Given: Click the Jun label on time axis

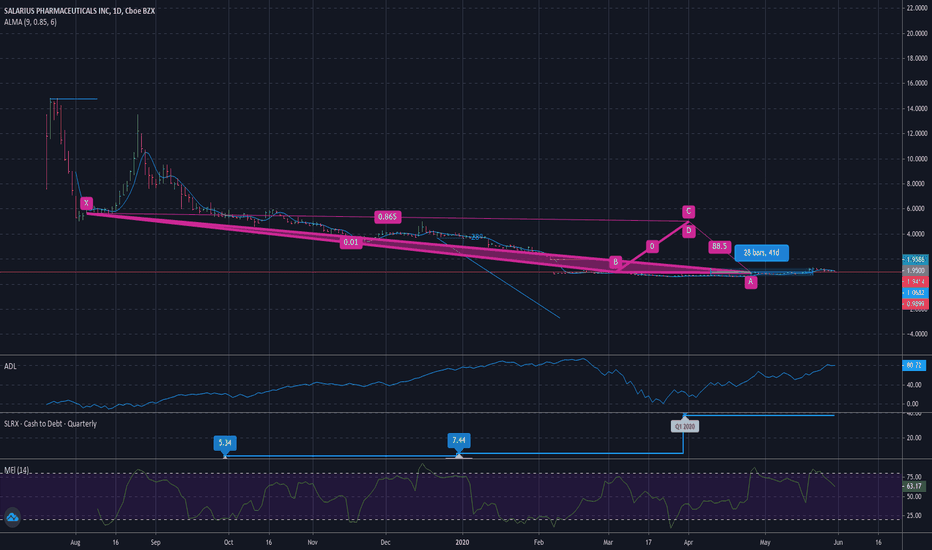Looking at the screenshot, I should click(838, 542).
